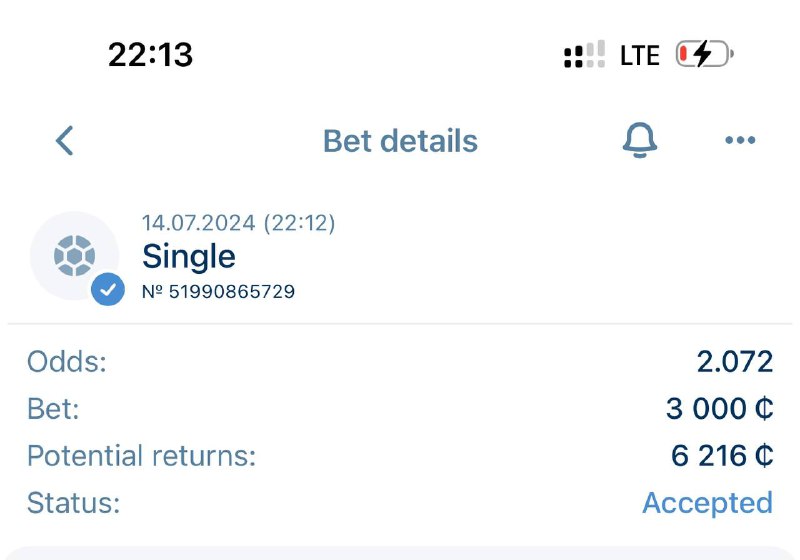Tap the 6 216 potential returns amount
Image resolution: width=800 pixels, height=560 pixels.
722,455
